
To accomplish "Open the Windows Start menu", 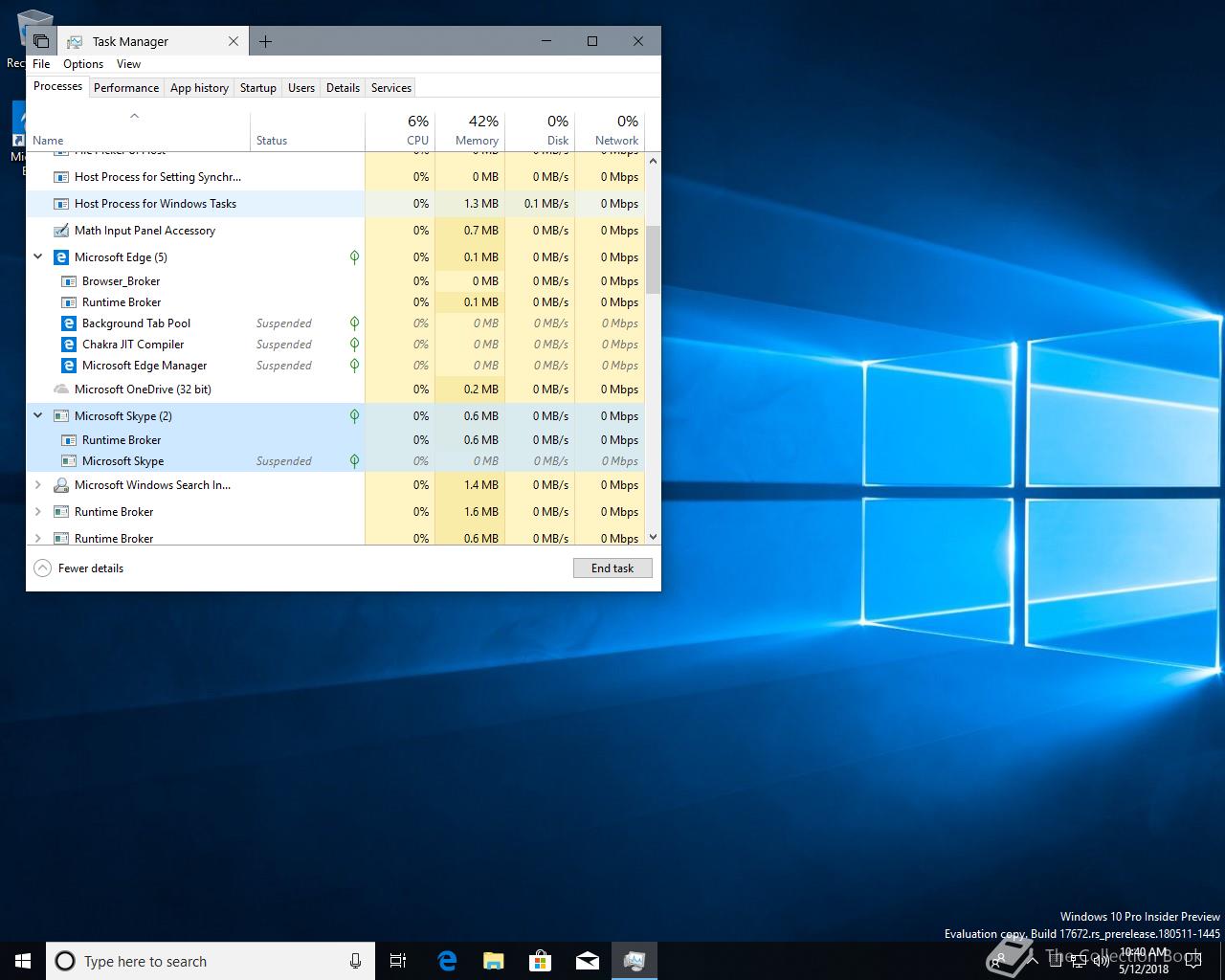I will pos(23,961).
